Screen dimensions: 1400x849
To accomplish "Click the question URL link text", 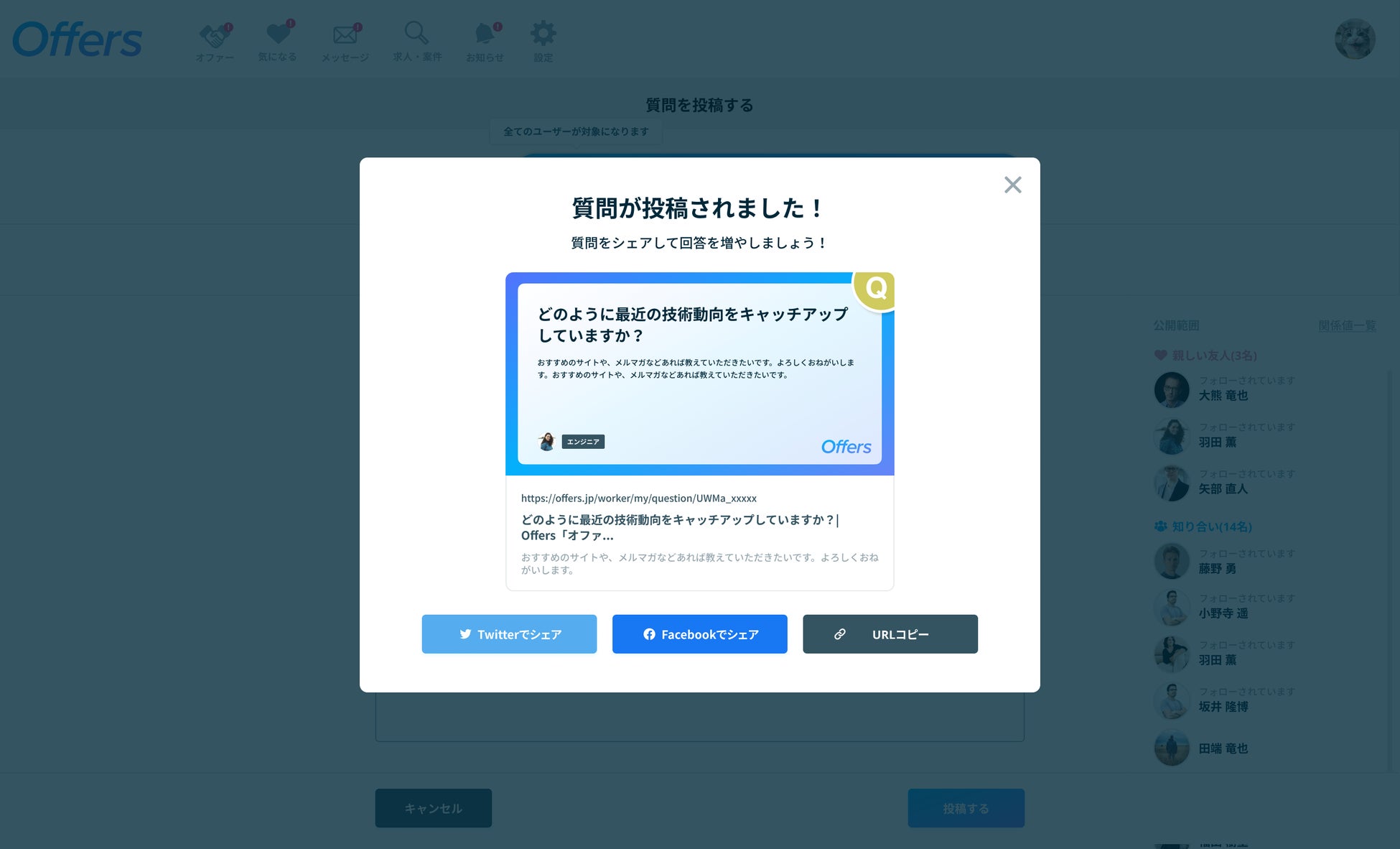I will pyautogui.click(x=638, y=498).
